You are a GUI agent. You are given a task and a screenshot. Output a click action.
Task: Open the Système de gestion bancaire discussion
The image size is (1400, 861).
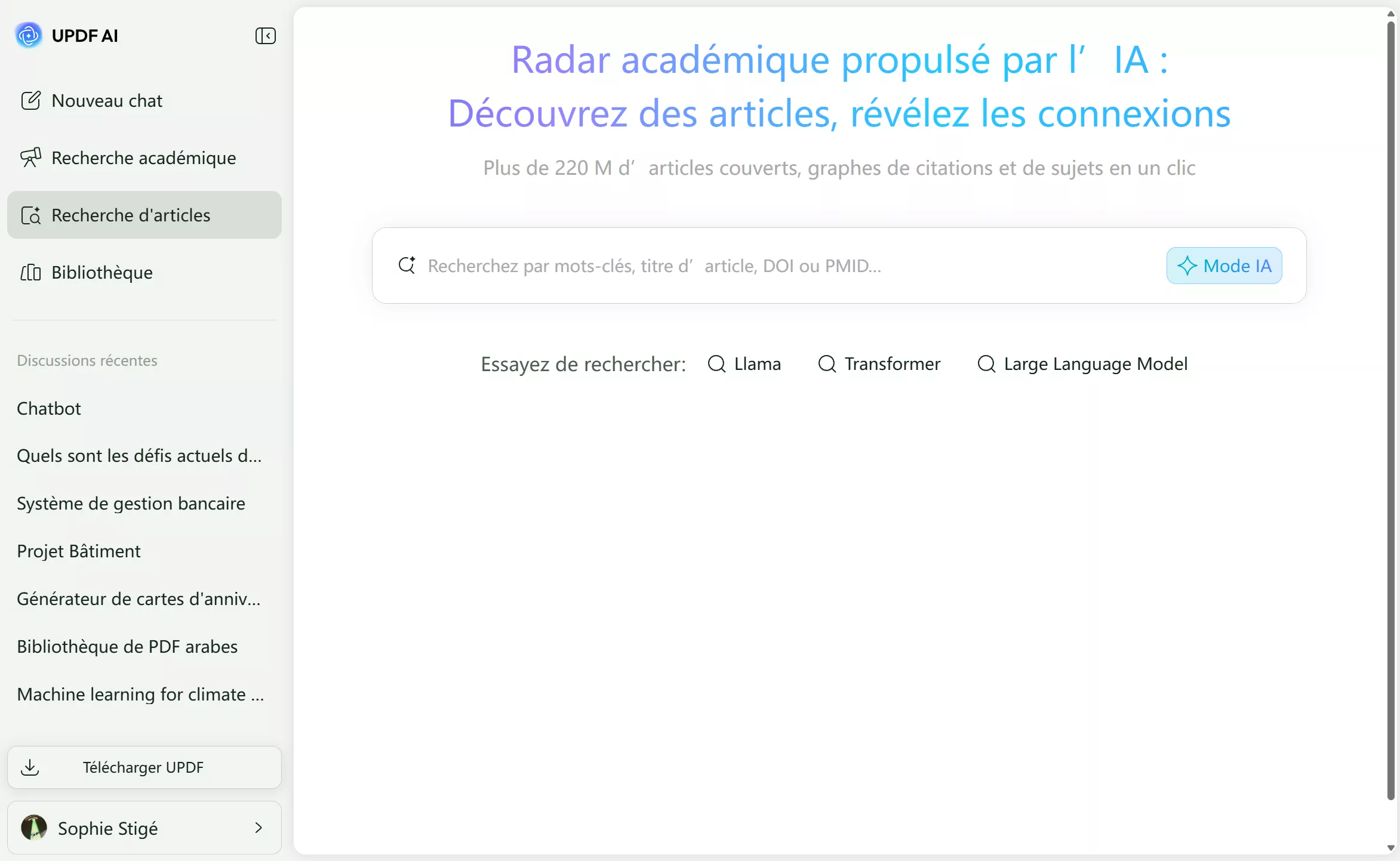[x=131, y=503]
